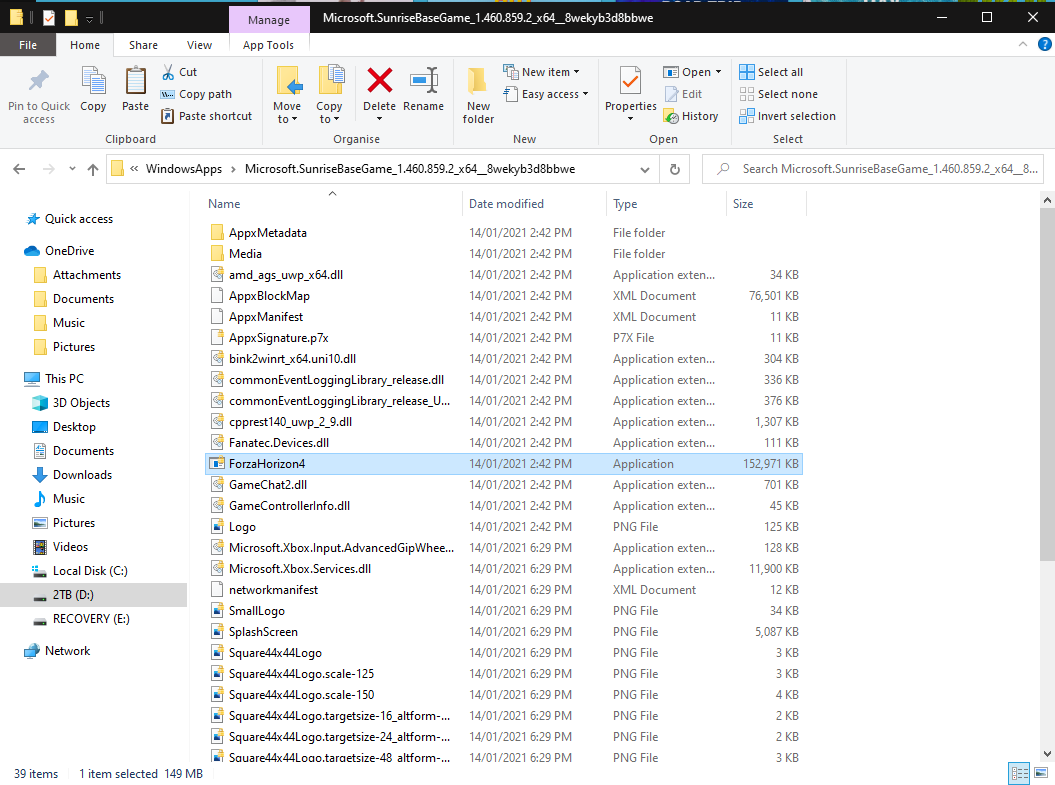Screen dimensions: 1055x785
Task: Create a New folder
Action: [x=478, y=95]
